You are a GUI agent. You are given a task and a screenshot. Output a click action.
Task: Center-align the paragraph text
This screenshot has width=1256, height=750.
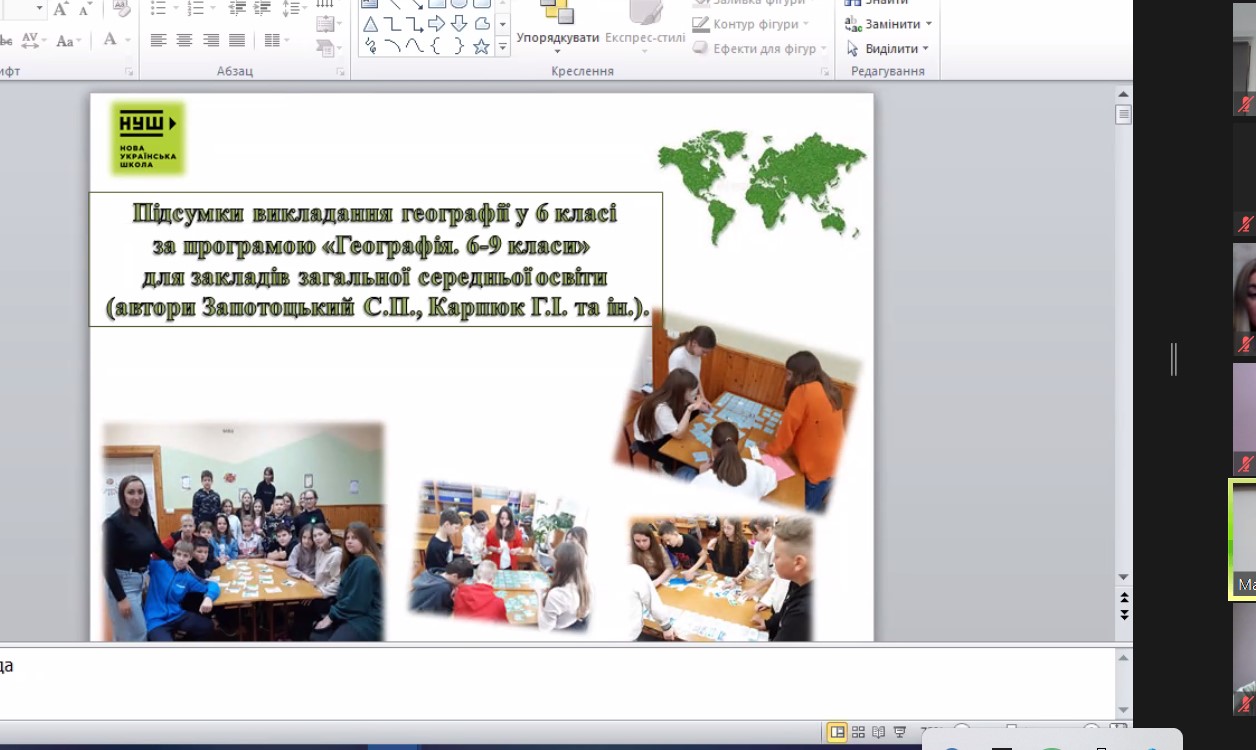tap(185, 40)
